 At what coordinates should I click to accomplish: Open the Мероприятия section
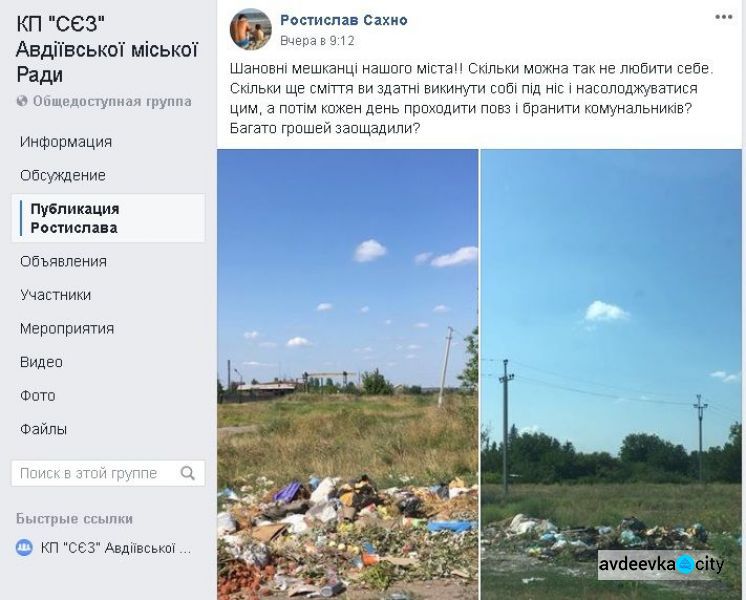(x=67, y=328)
